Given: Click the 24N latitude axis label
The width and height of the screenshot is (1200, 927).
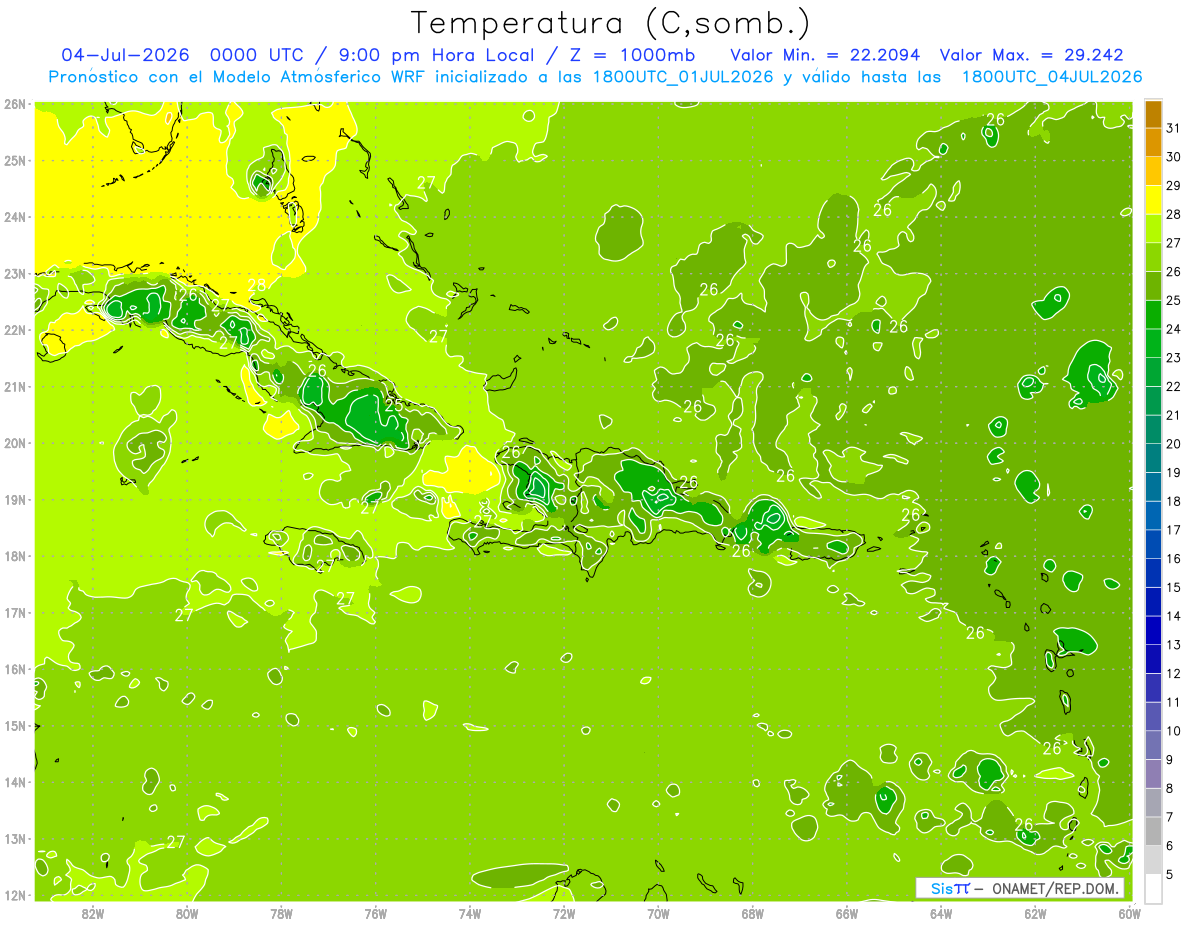Looking at the screenshot, I should (x=15, y=217).
